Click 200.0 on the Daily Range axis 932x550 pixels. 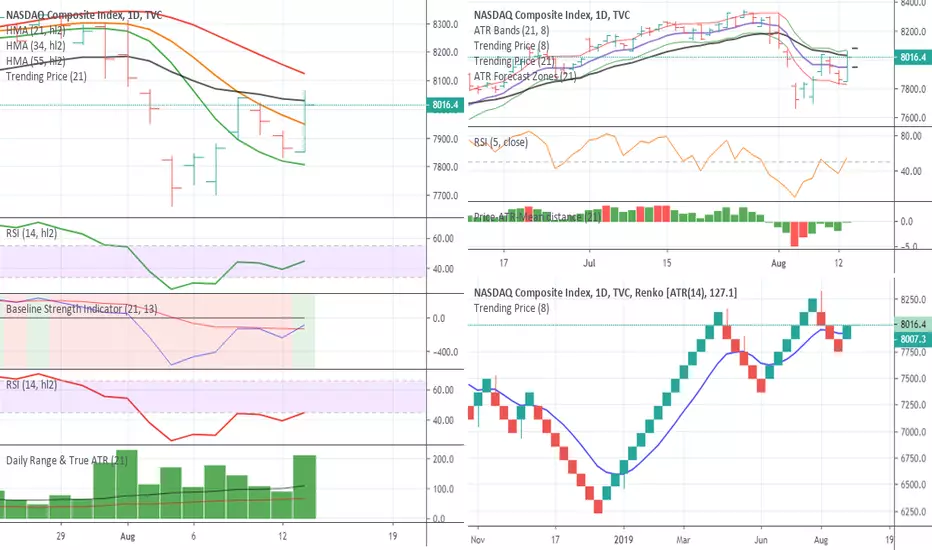coord(443,460)
